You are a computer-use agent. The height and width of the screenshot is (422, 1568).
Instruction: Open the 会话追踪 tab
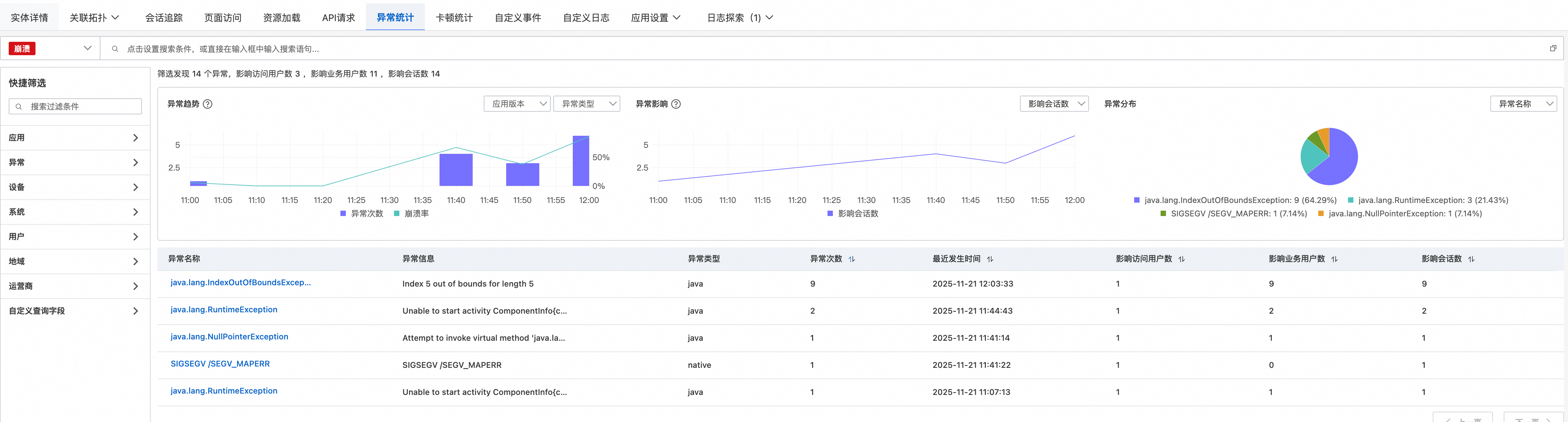click(164, 18)
